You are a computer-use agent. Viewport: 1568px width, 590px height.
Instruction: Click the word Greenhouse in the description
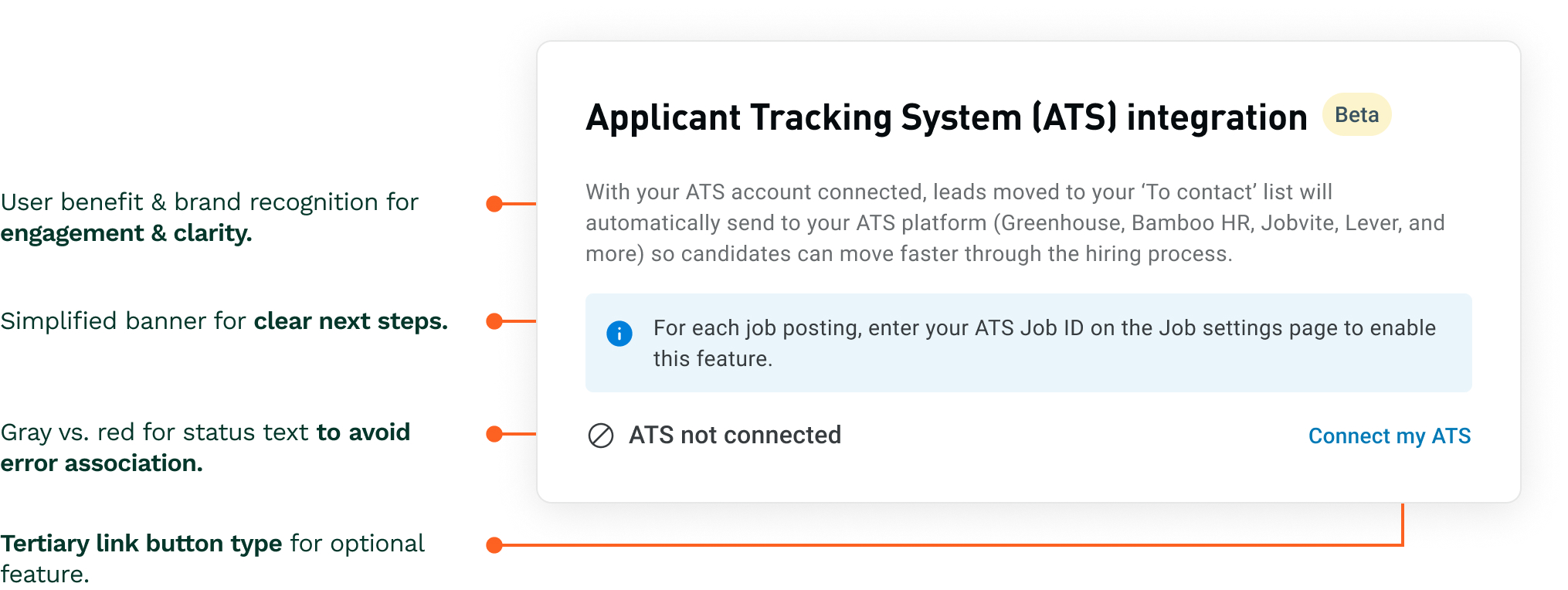[x=1061, y=223]
